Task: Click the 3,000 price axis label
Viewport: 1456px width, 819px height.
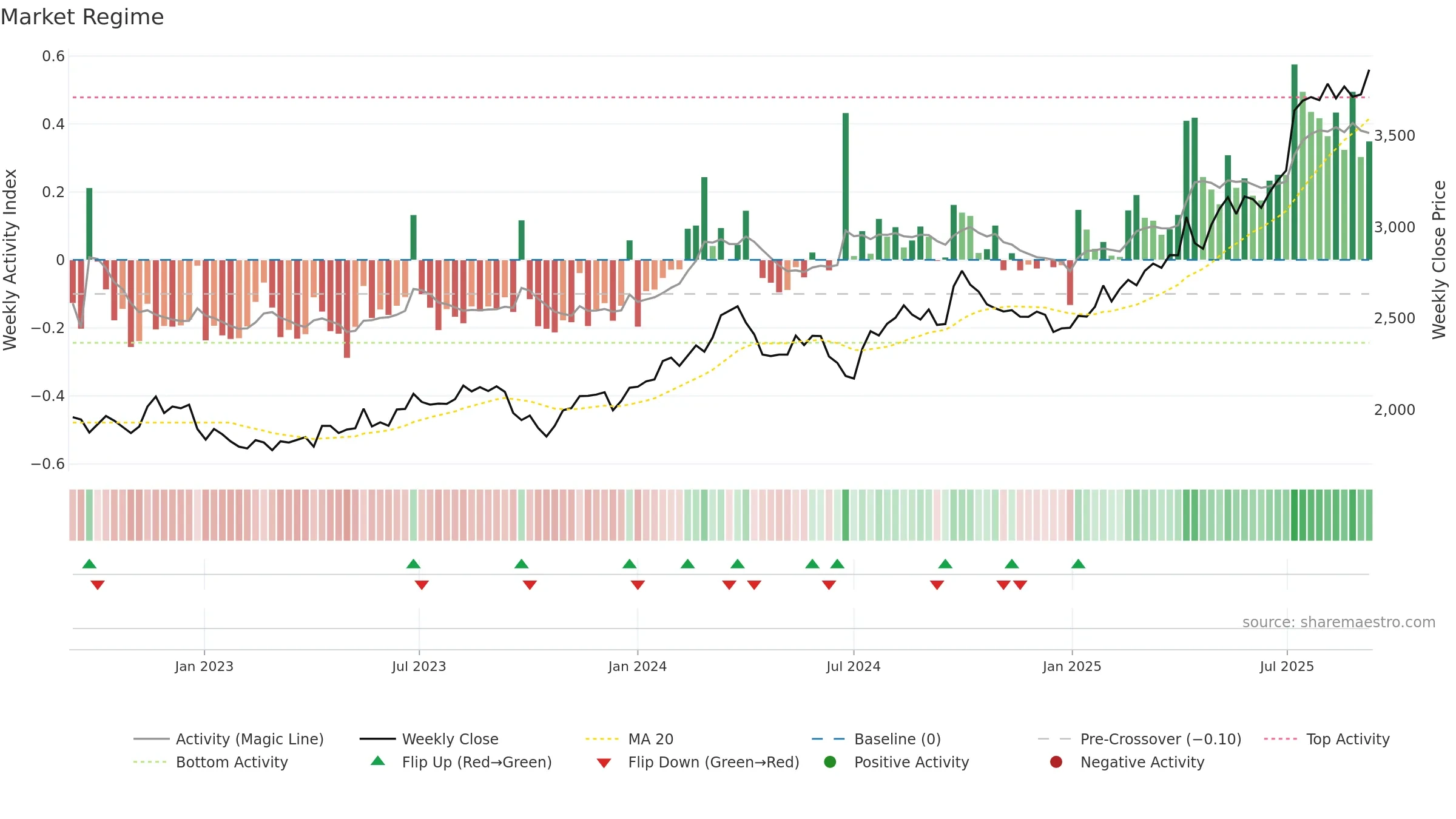Action: (x=1394, y=227)
